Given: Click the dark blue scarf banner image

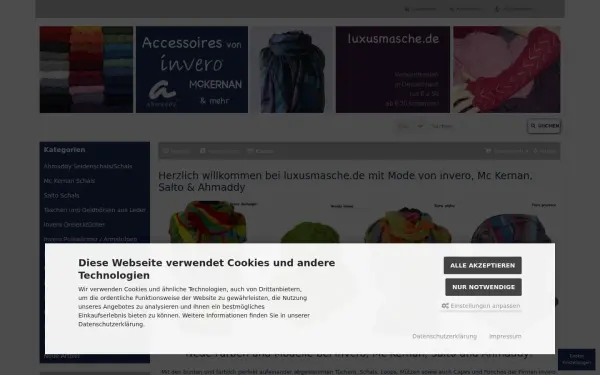Looking at the screenshot, I should pos(292,69).
